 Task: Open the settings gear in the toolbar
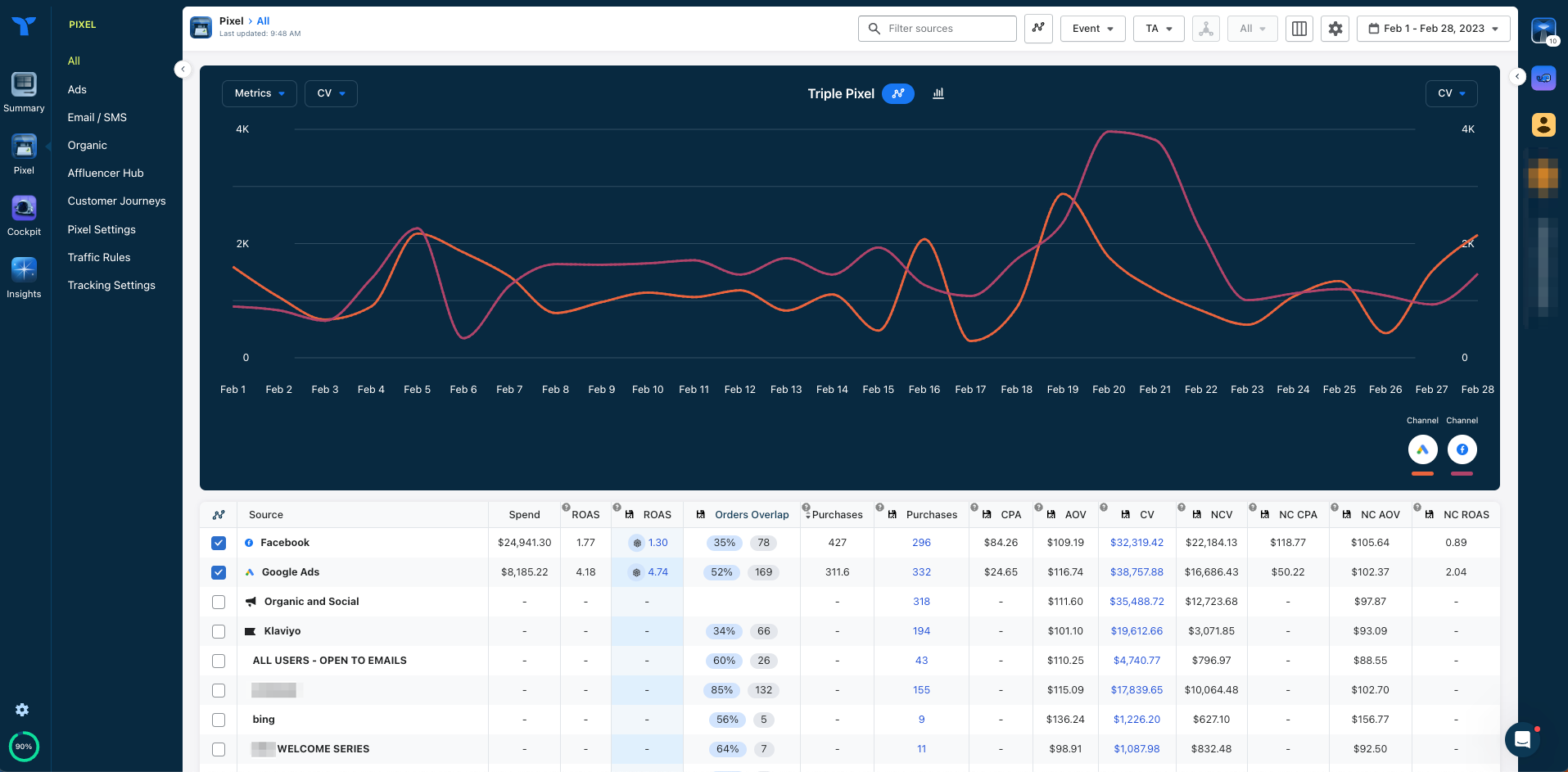click(x=1335, y=28)
